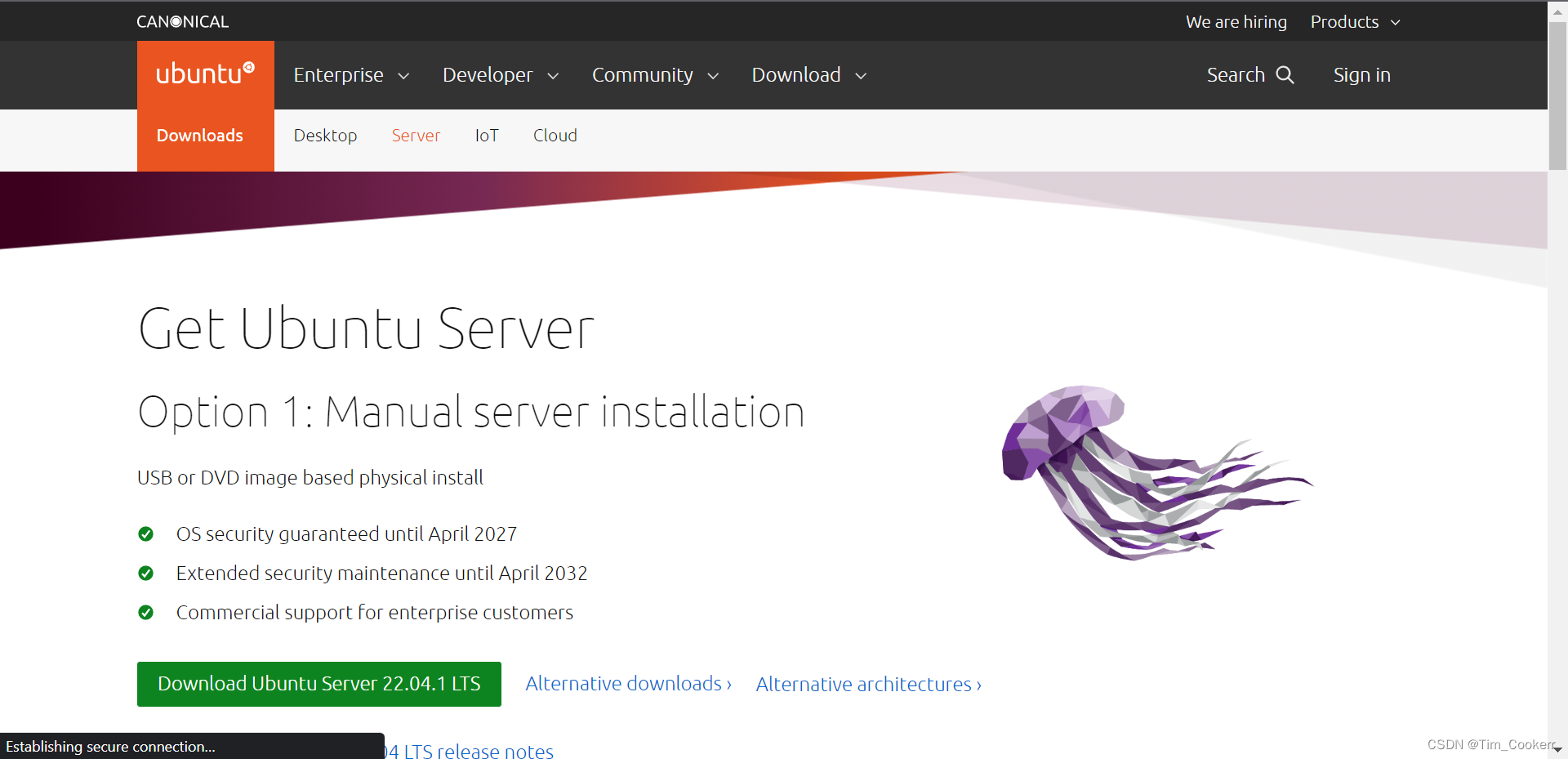Click the Establishing secure connection status text
1568x759 pixels.
[x=110, y=747]
